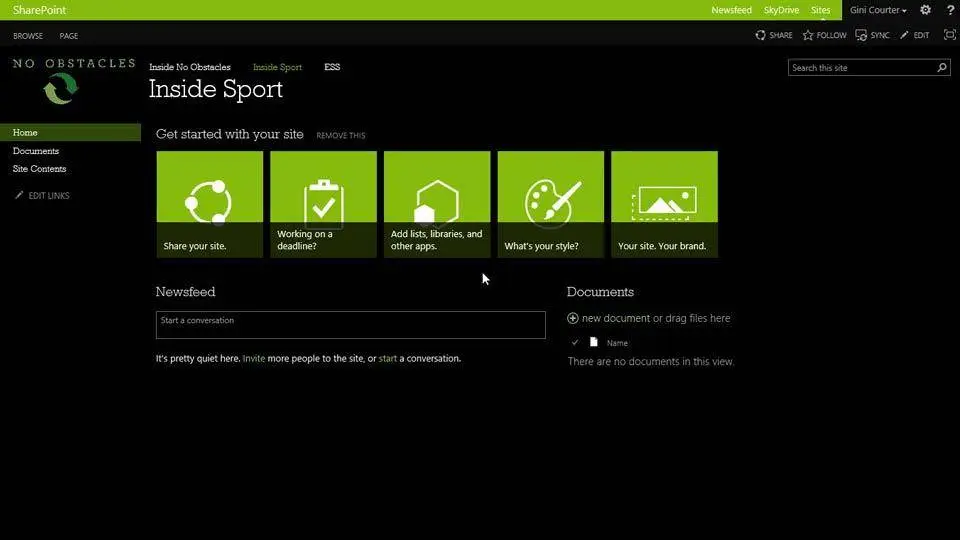Click the Get started with your site heading
Image resolution: width=960 pixels, height=540 pixels.
coord(230,134)
